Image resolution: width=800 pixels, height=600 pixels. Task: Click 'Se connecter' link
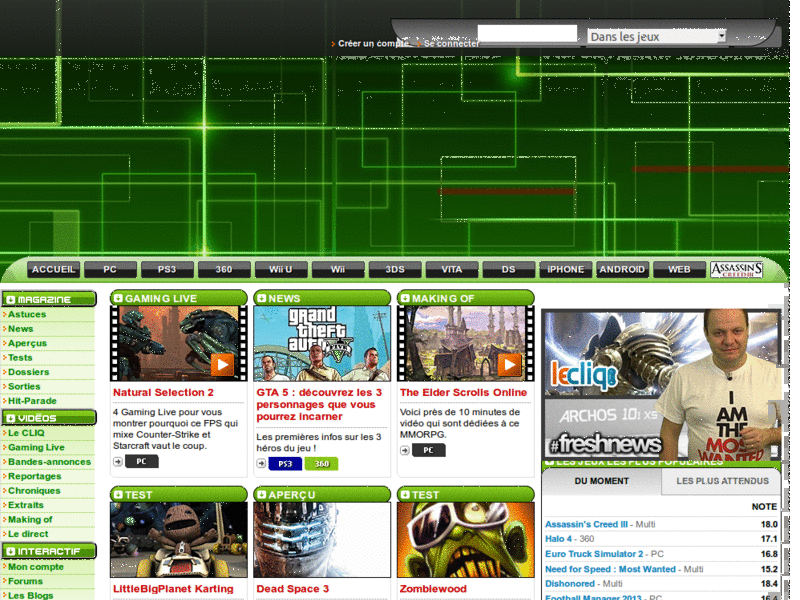[452, 44]
